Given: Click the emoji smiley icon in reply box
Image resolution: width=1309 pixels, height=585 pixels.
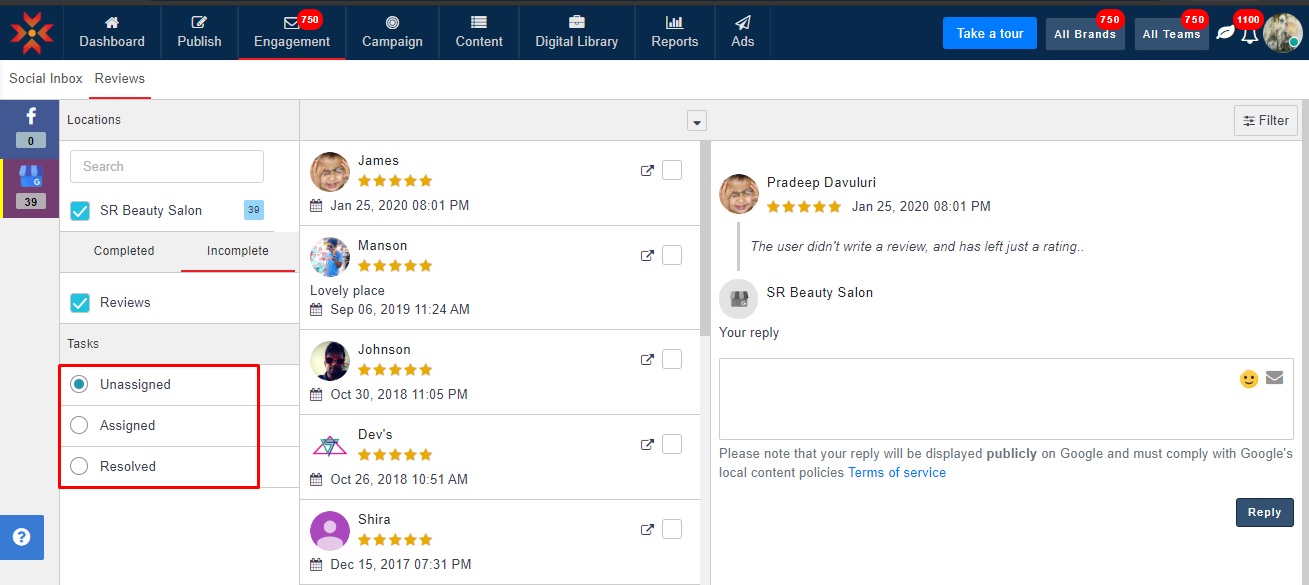Looking at the screenshot, I should 1249,379.
